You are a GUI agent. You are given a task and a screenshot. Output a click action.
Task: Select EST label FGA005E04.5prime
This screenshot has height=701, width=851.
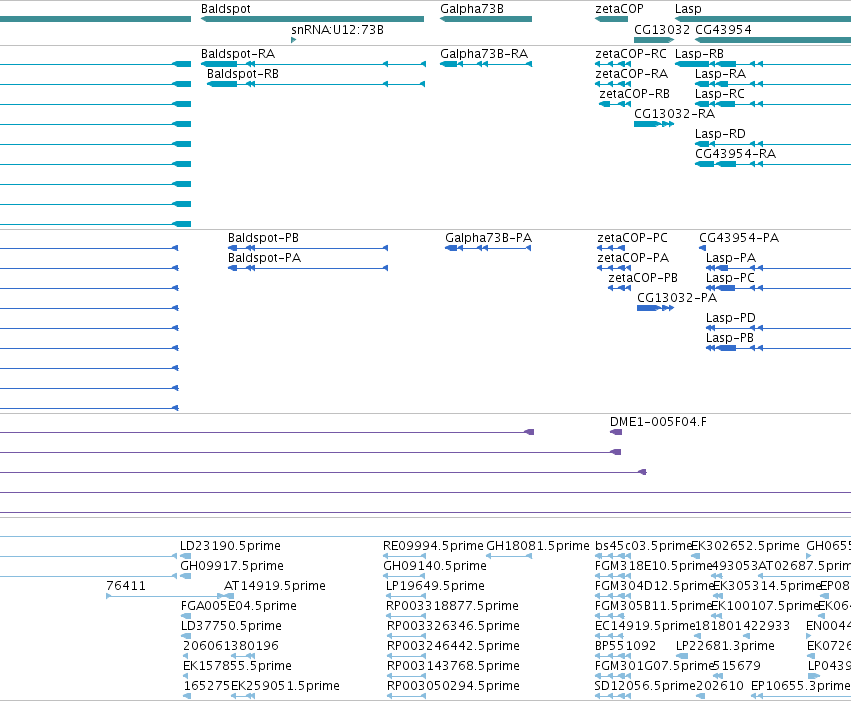tap(239, 606)
